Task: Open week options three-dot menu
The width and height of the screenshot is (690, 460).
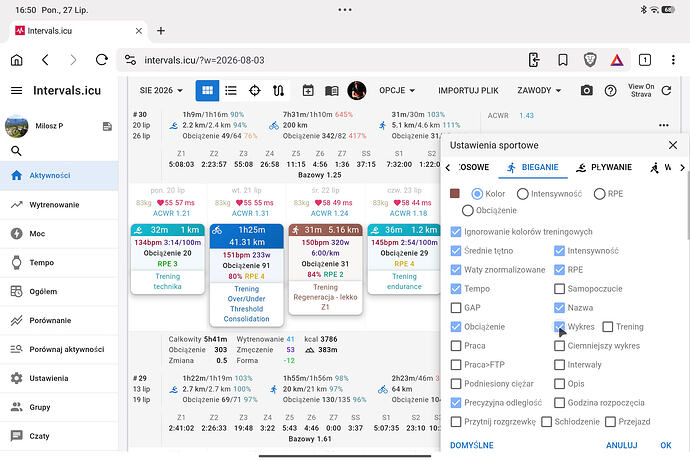Action: [x=664, y=125]
